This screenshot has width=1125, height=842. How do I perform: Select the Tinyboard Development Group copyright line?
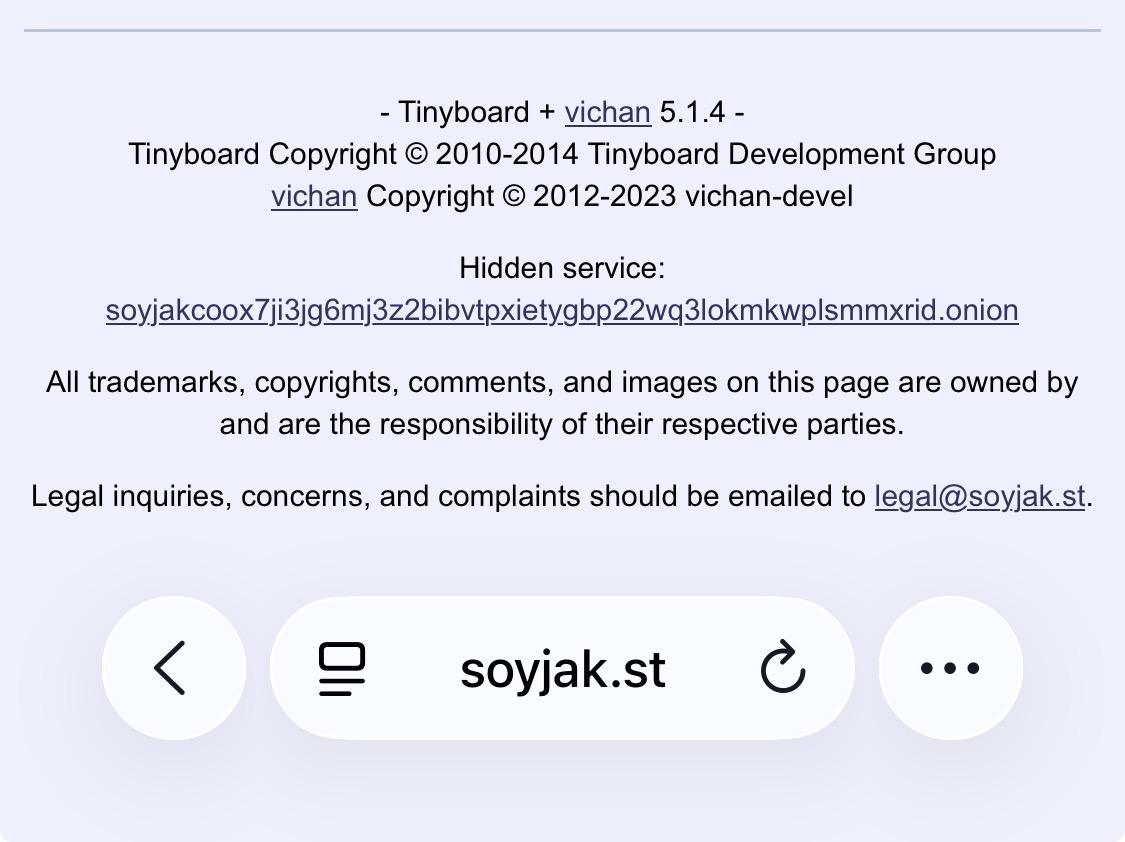(x=562, y=154)
